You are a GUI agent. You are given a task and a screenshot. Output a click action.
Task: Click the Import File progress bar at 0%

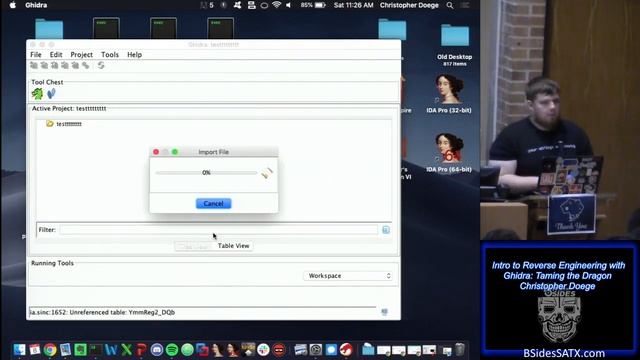click(206, 173)
